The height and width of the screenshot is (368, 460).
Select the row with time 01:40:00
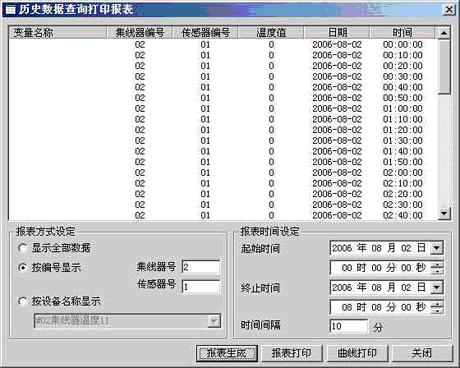pyautogui.click(x=223, y=151)
